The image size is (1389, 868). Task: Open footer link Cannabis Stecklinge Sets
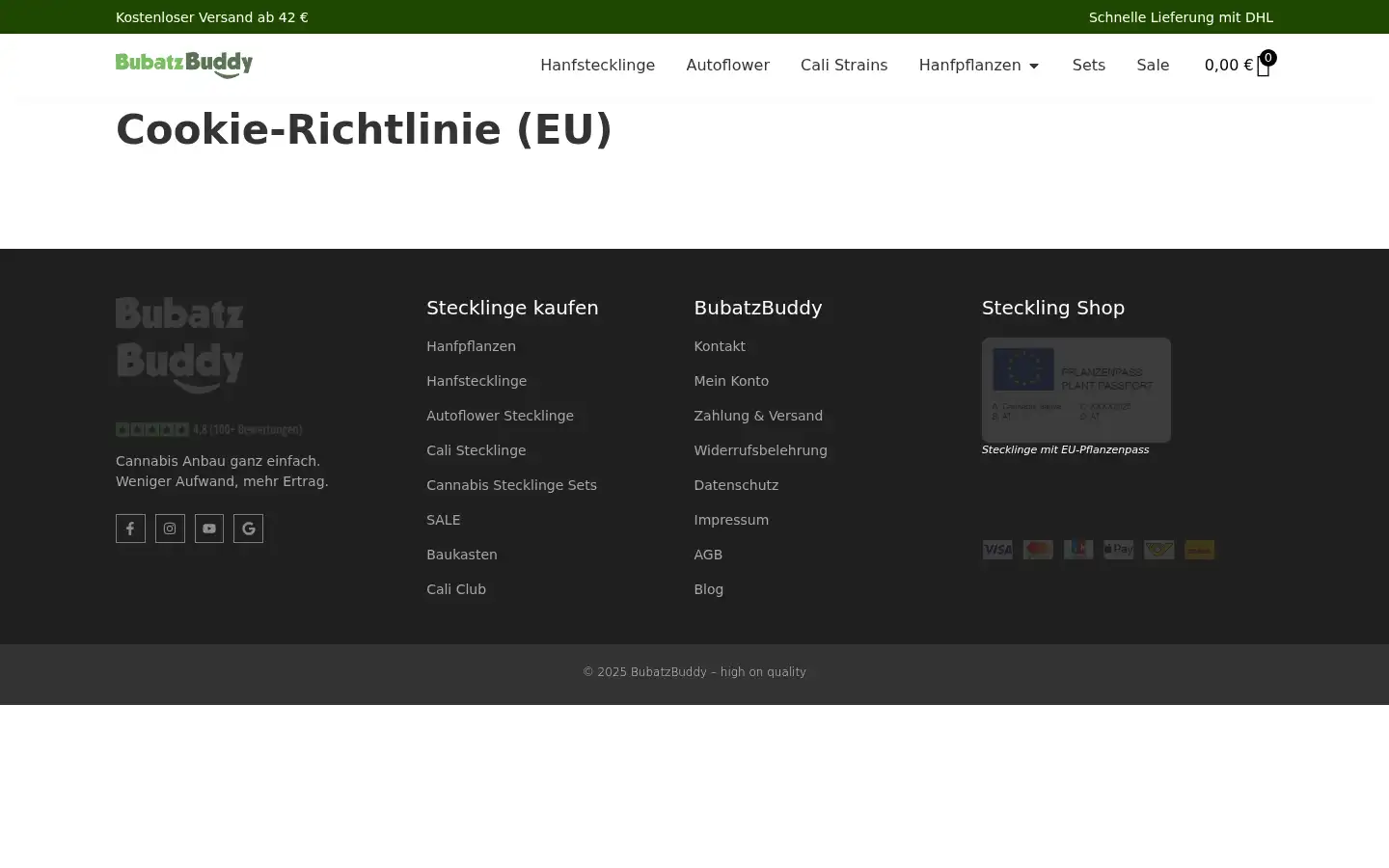click(x=511, y=485)
